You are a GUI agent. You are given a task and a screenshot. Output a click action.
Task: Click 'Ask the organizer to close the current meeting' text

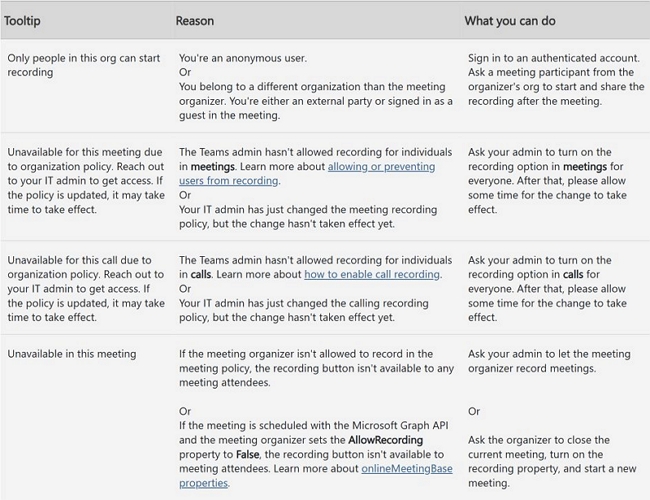tap(539, 447)
